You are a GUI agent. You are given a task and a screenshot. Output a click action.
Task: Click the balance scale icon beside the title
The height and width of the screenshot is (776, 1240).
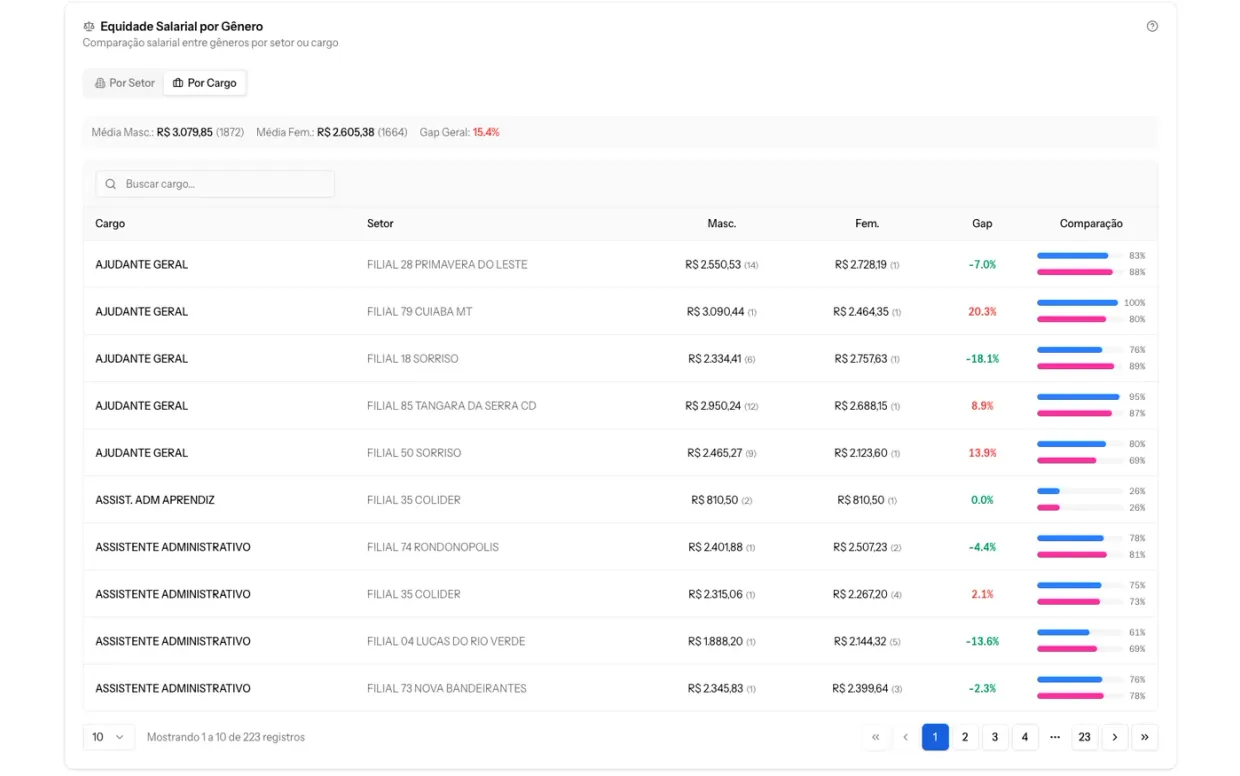pyautogui.click(x=89, y=27)
